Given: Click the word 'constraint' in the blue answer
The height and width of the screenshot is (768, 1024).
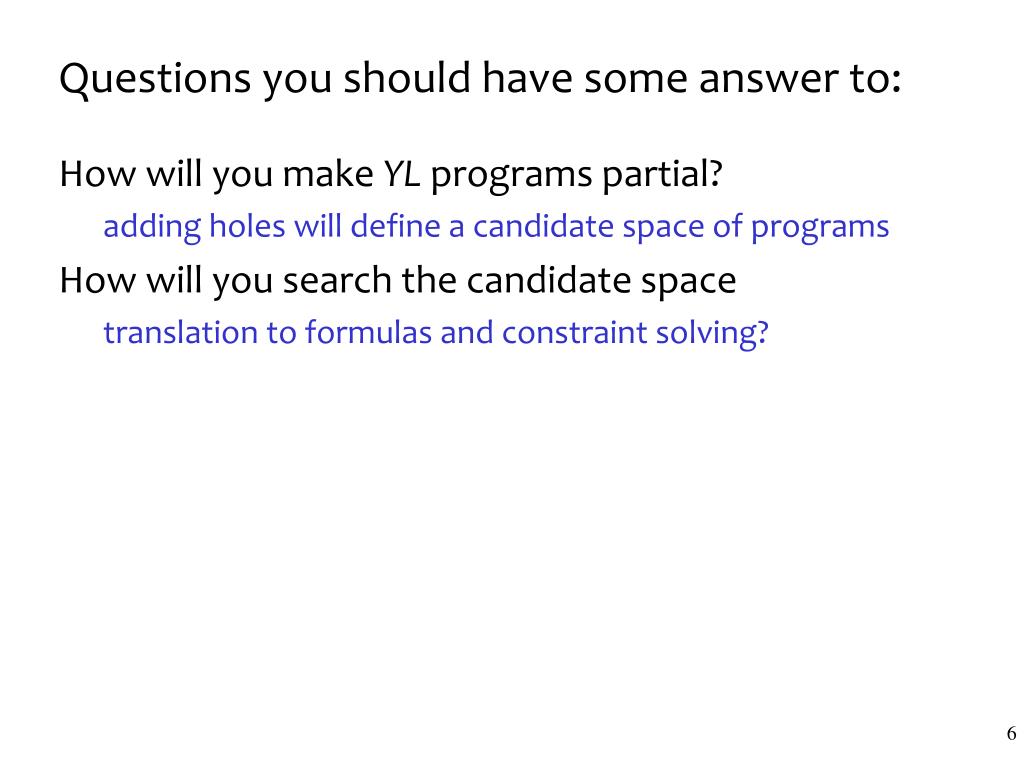Looking at the screenshot, I should (x=574, y=332).
